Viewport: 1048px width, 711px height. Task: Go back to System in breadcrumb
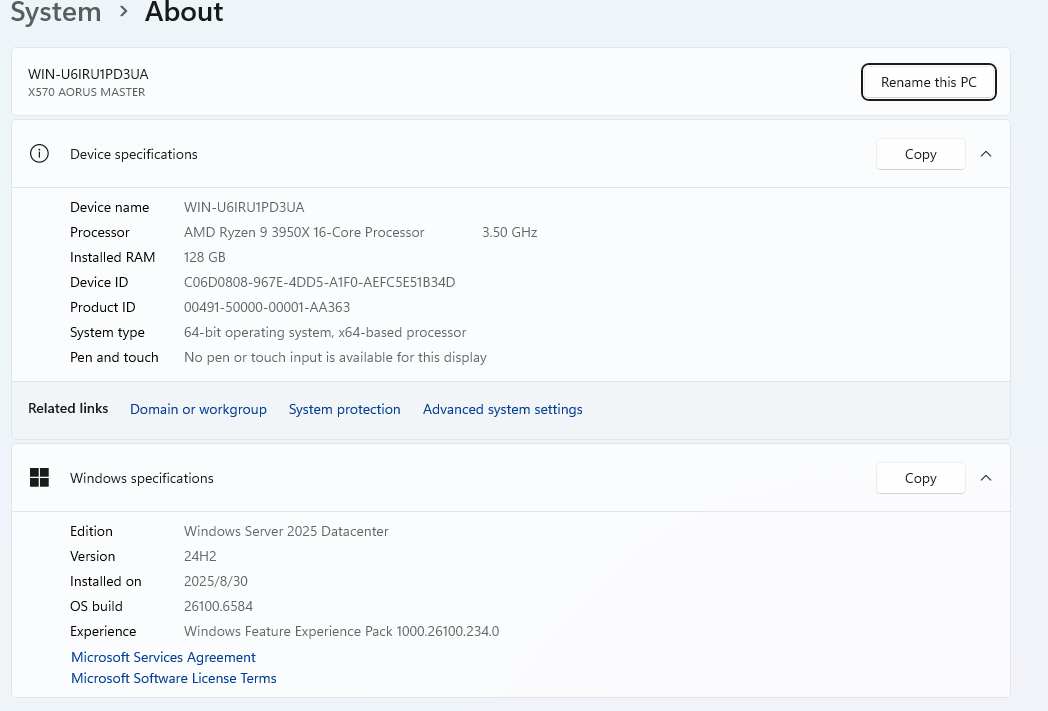click(56, 11)
